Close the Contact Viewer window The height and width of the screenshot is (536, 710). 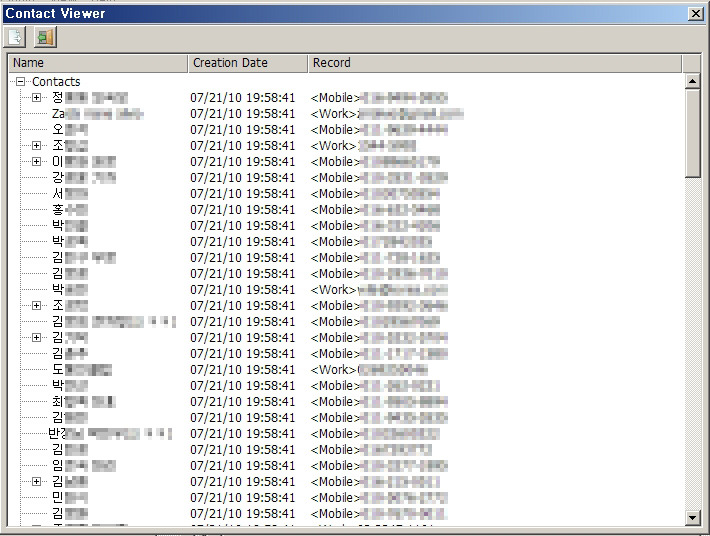tap(696, 13)
